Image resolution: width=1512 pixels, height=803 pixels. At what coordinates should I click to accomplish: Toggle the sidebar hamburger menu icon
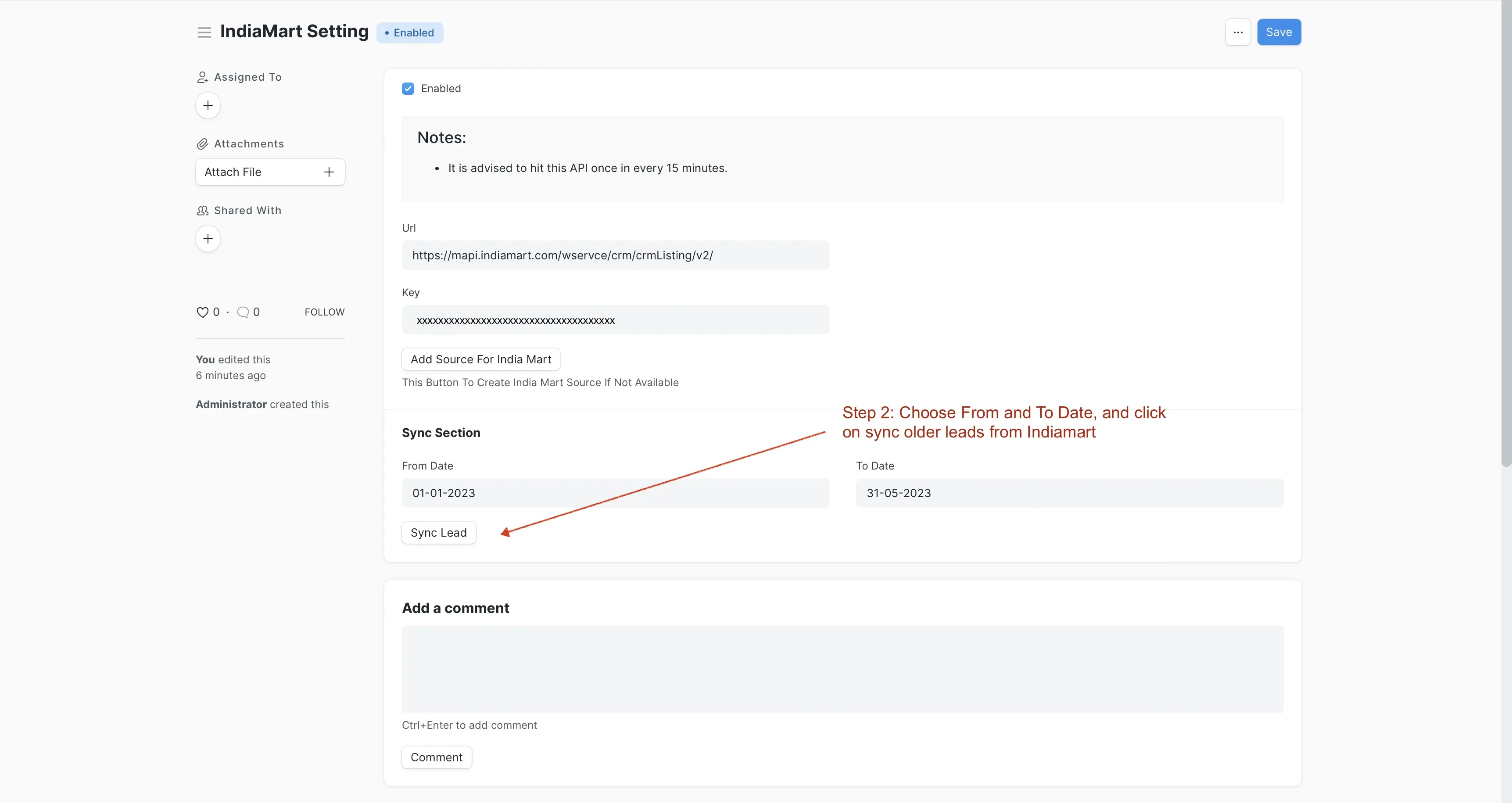(x=204, y=32)
